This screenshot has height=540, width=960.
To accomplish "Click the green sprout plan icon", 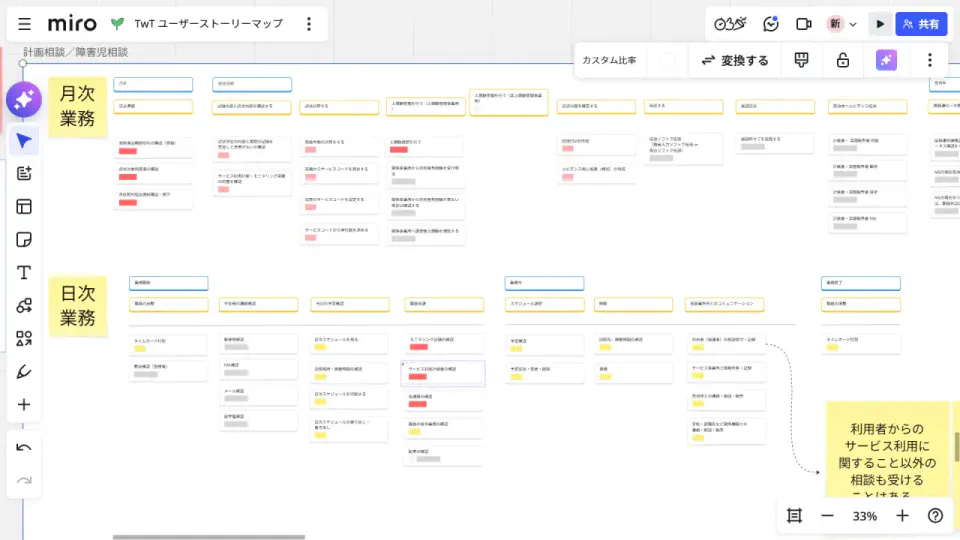I will pos(118,24).
